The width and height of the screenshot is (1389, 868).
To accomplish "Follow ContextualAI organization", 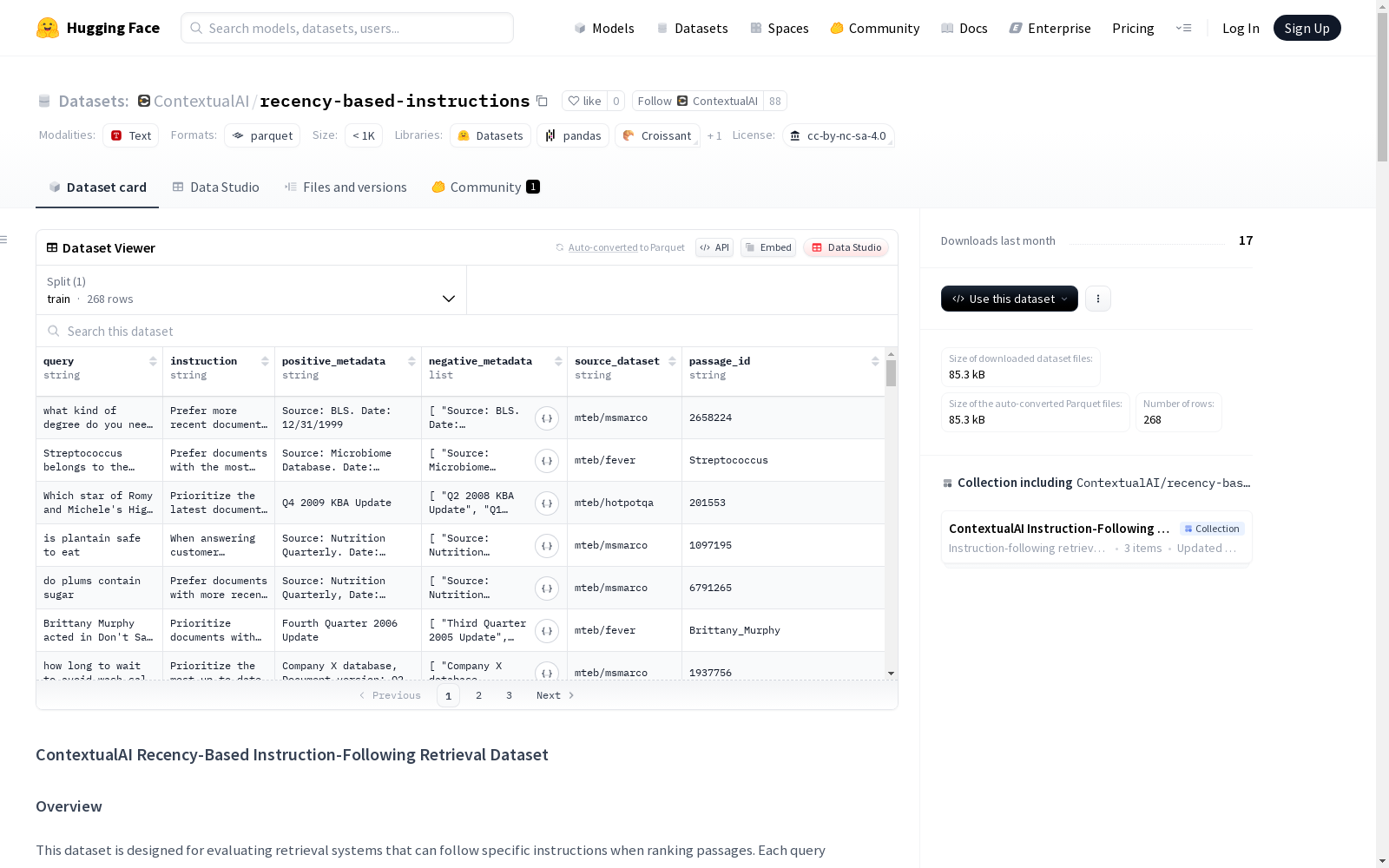I will point(698,101).
